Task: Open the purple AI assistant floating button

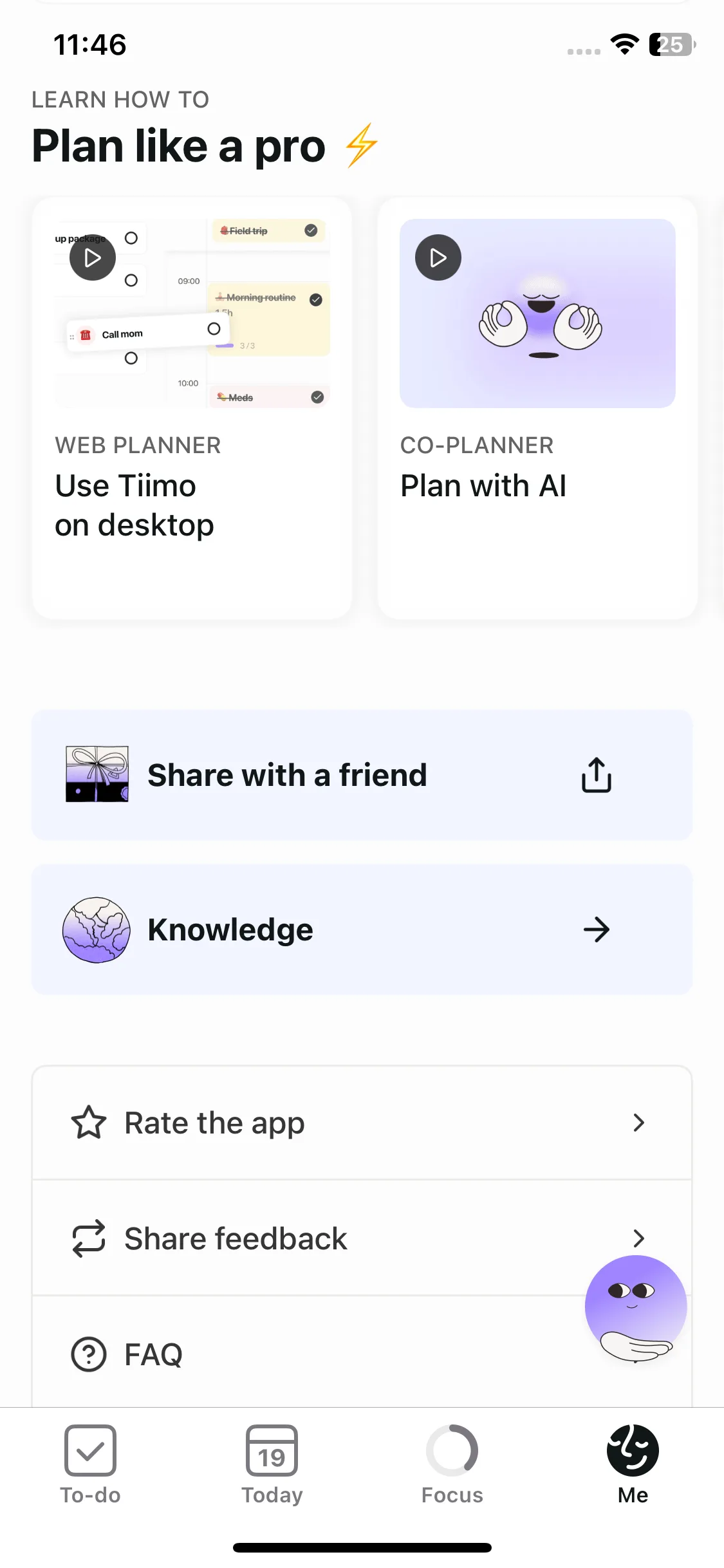Action: click(635, 1307)
